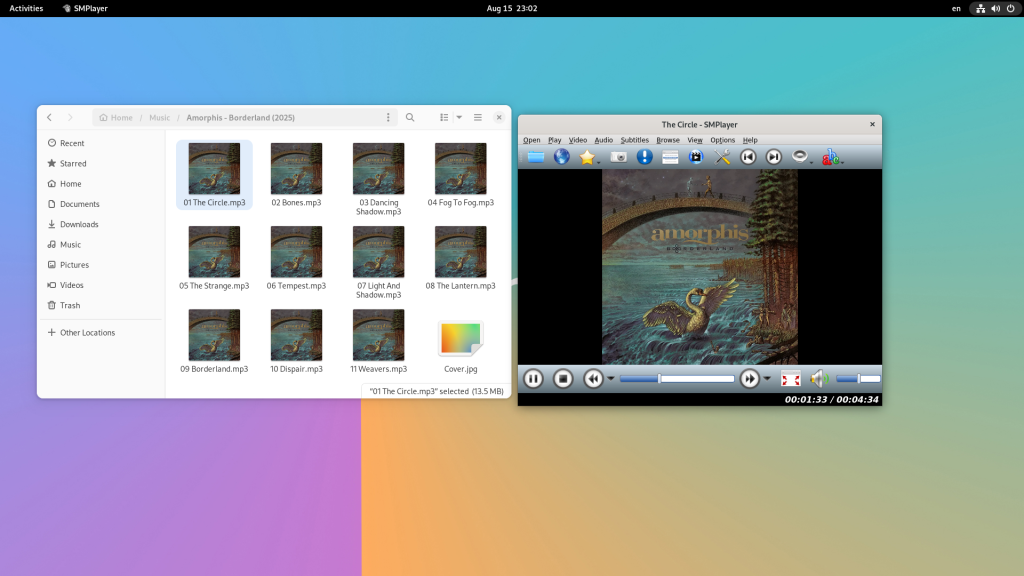Image resolution: width=1024 pixels, height=576 pixels.
Task: Click the Home breadcrumb in the path bar
Action: pyautogui.click(x=116, y=118)
